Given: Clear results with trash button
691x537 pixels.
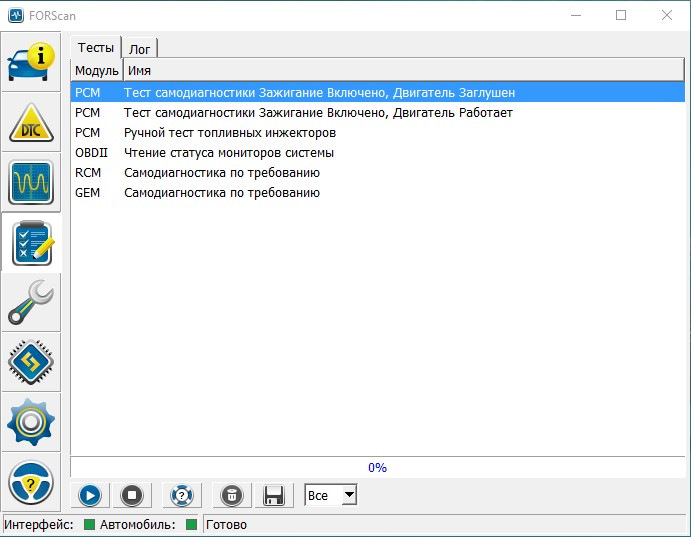Looking at the screenshot, I should [x=232, y=495].
